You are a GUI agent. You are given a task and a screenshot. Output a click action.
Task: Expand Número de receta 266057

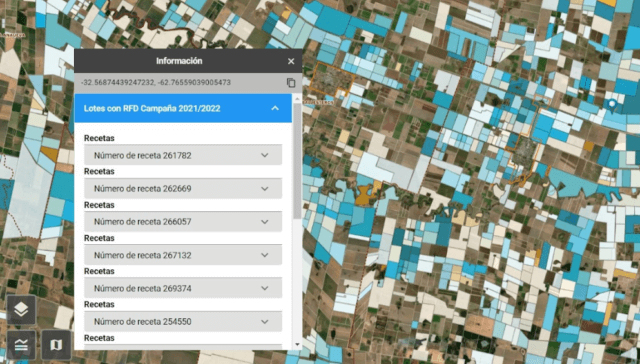click(x=183, y=222)
